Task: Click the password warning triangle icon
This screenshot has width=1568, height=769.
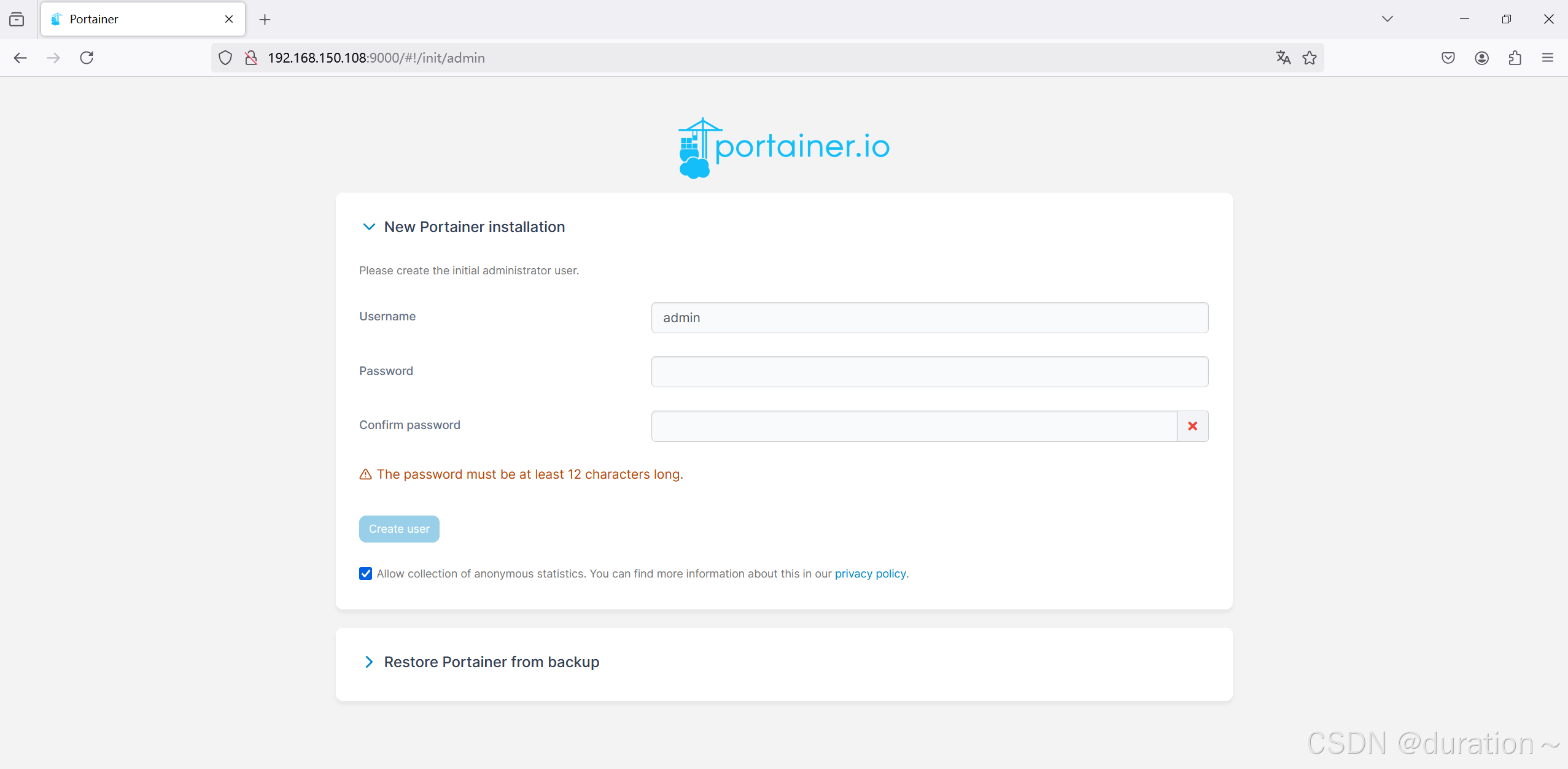Action: (365, 474)
